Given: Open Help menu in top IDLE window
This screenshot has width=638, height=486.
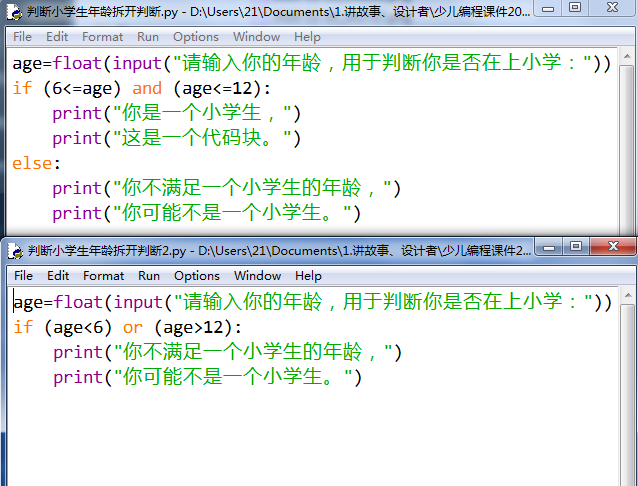Looking at the screenshot, I should (307, 37).
